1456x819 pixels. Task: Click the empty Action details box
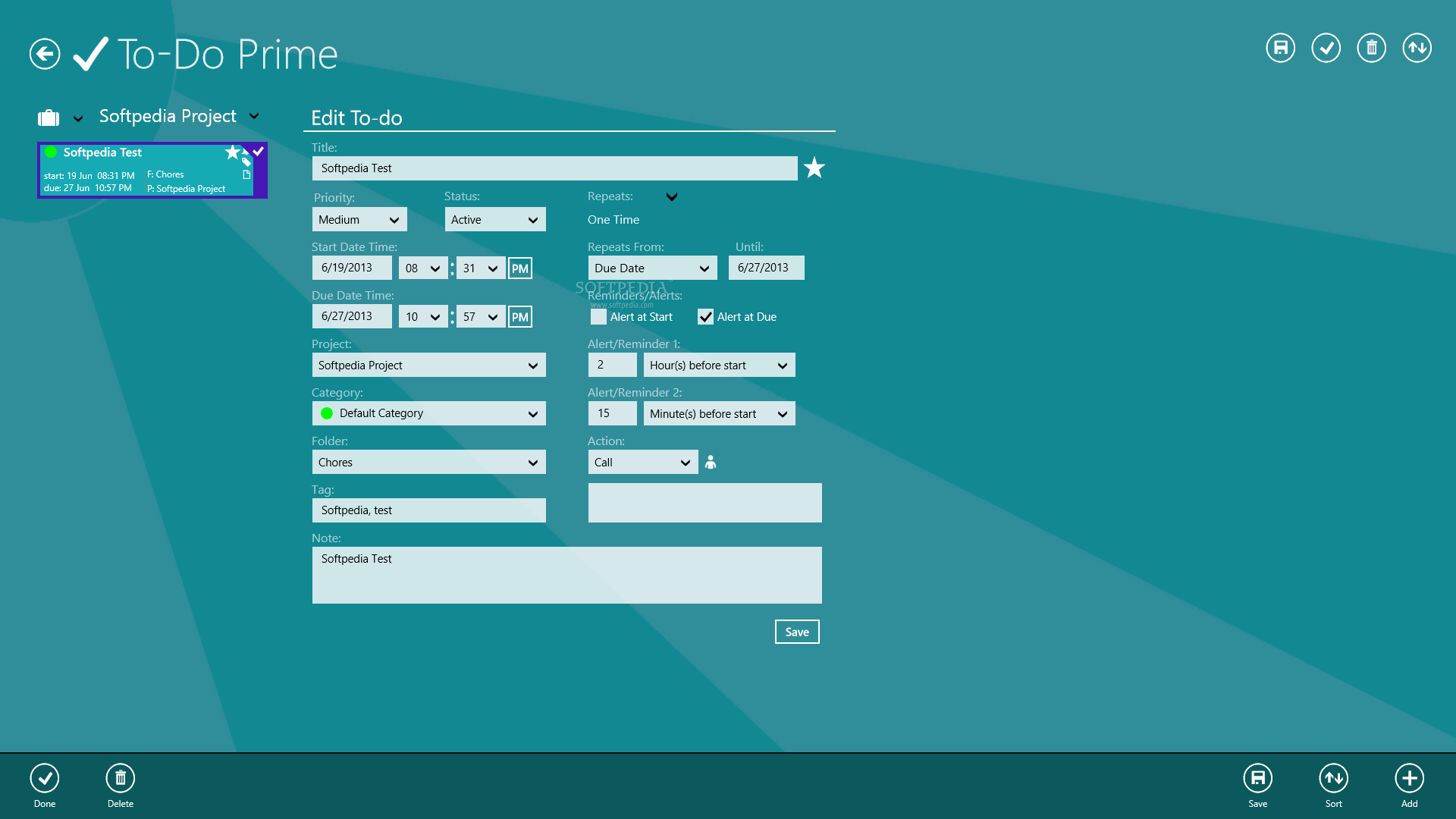[x=704, y=503]
